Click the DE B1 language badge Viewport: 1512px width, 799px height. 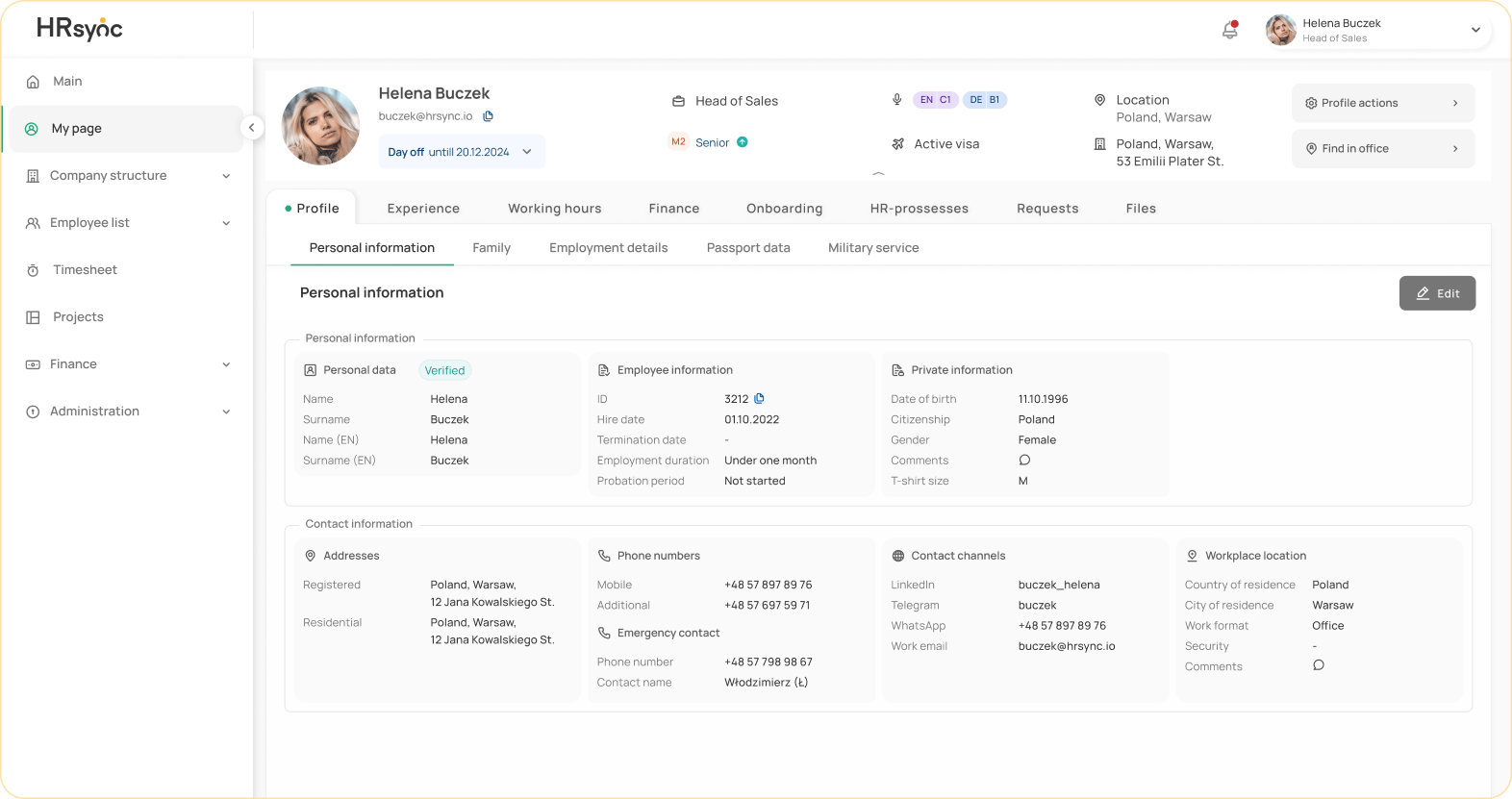click(985, 100)
